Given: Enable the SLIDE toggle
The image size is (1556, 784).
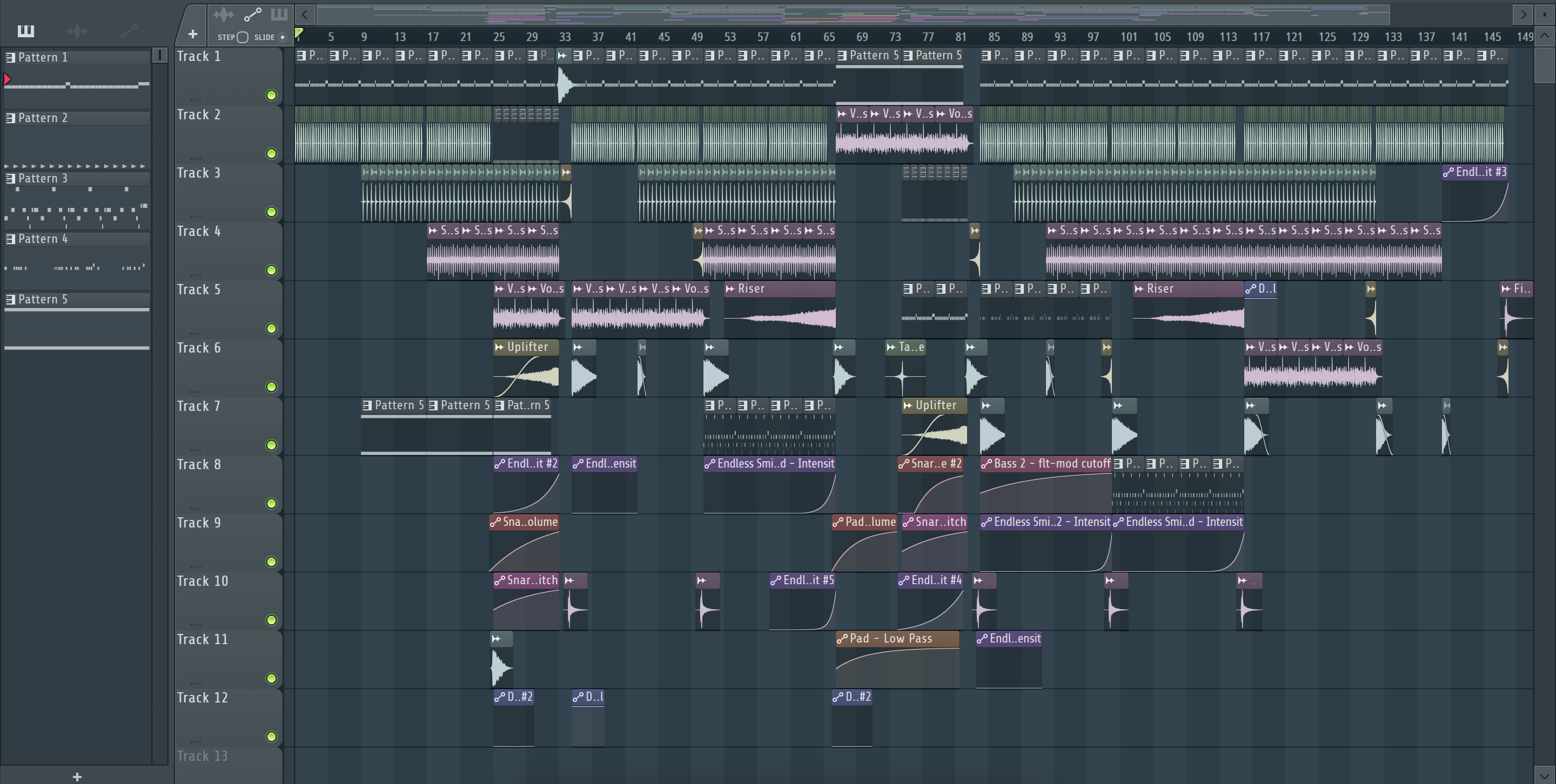Looking at the screenshot, I should [282, 37].
